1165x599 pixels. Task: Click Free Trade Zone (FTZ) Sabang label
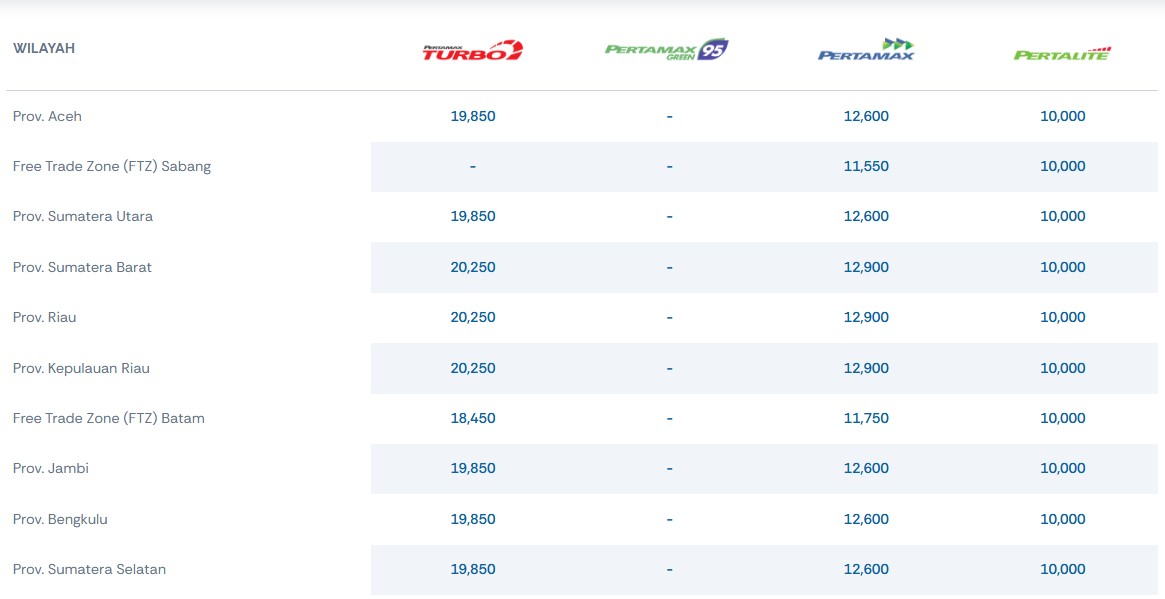pyautogui.click(x=112, y=166)
